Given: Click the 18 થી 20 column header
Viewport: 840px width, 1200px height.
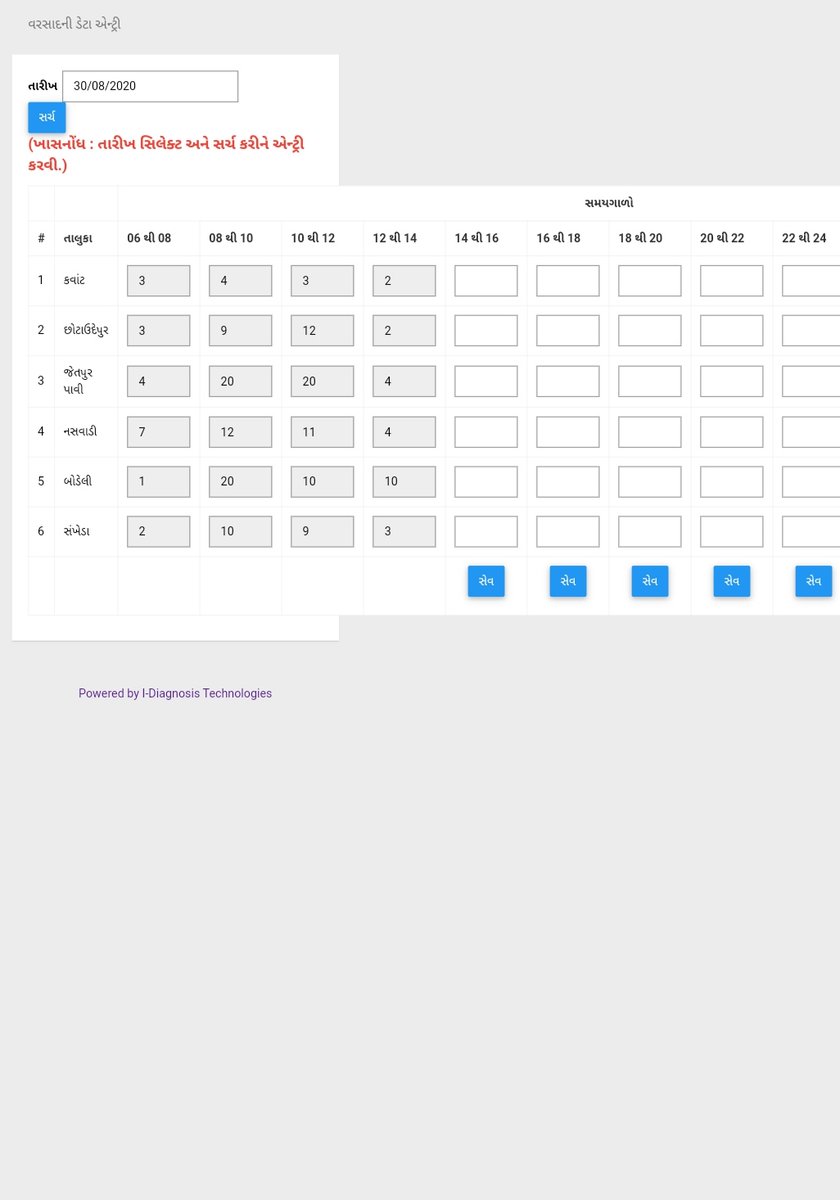Looking at the screenshot, I should (641, 239).
